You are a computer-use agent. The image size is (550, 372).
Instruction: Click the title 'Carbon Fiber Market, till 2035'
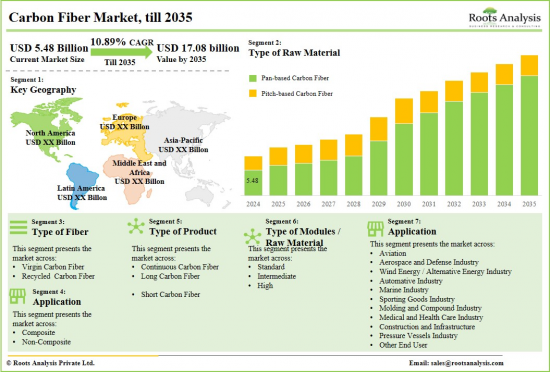tap(100, 17)
